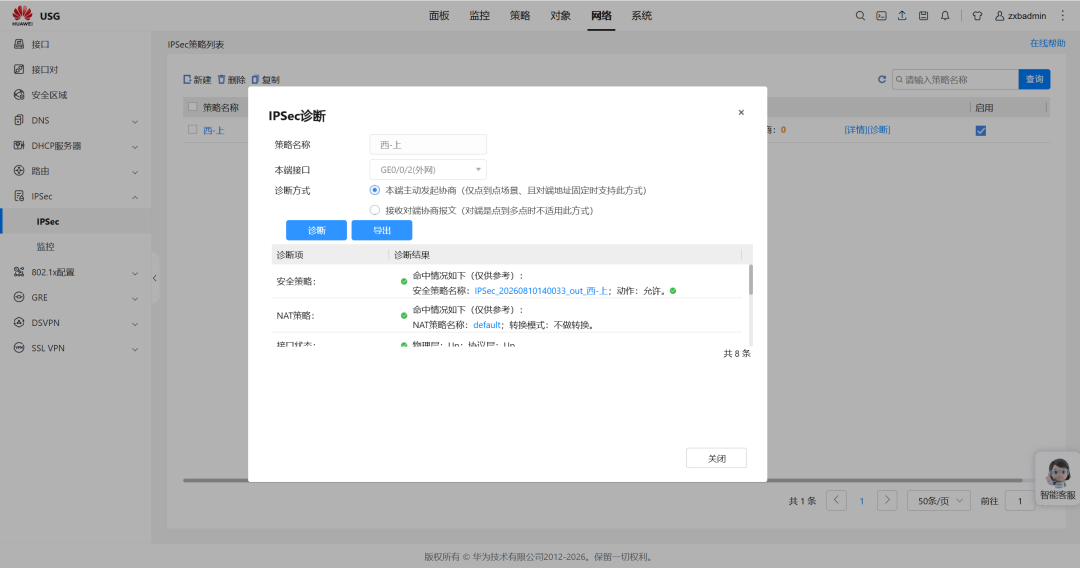Open the [详情] link for 西-上
This screenshot has width=1080, height=568.
[855, 129]
